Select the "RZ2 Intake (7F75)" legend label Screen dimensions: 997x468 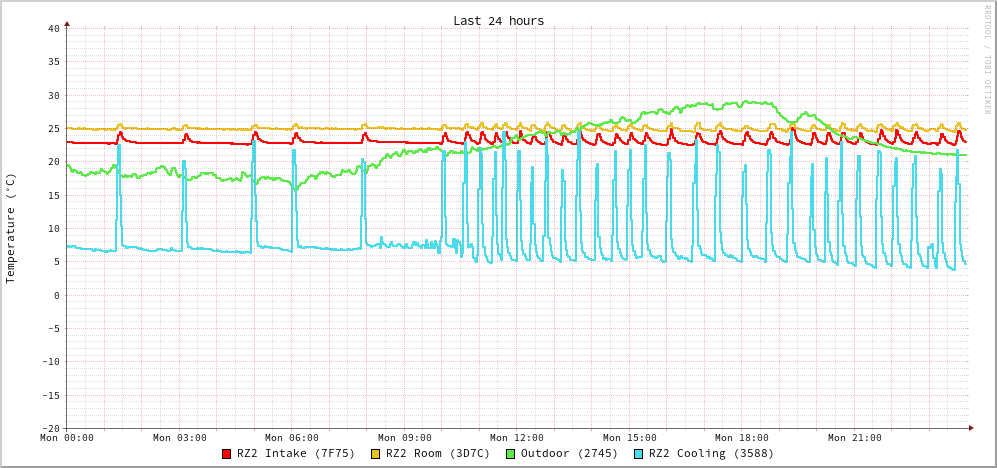pos(296,453)
